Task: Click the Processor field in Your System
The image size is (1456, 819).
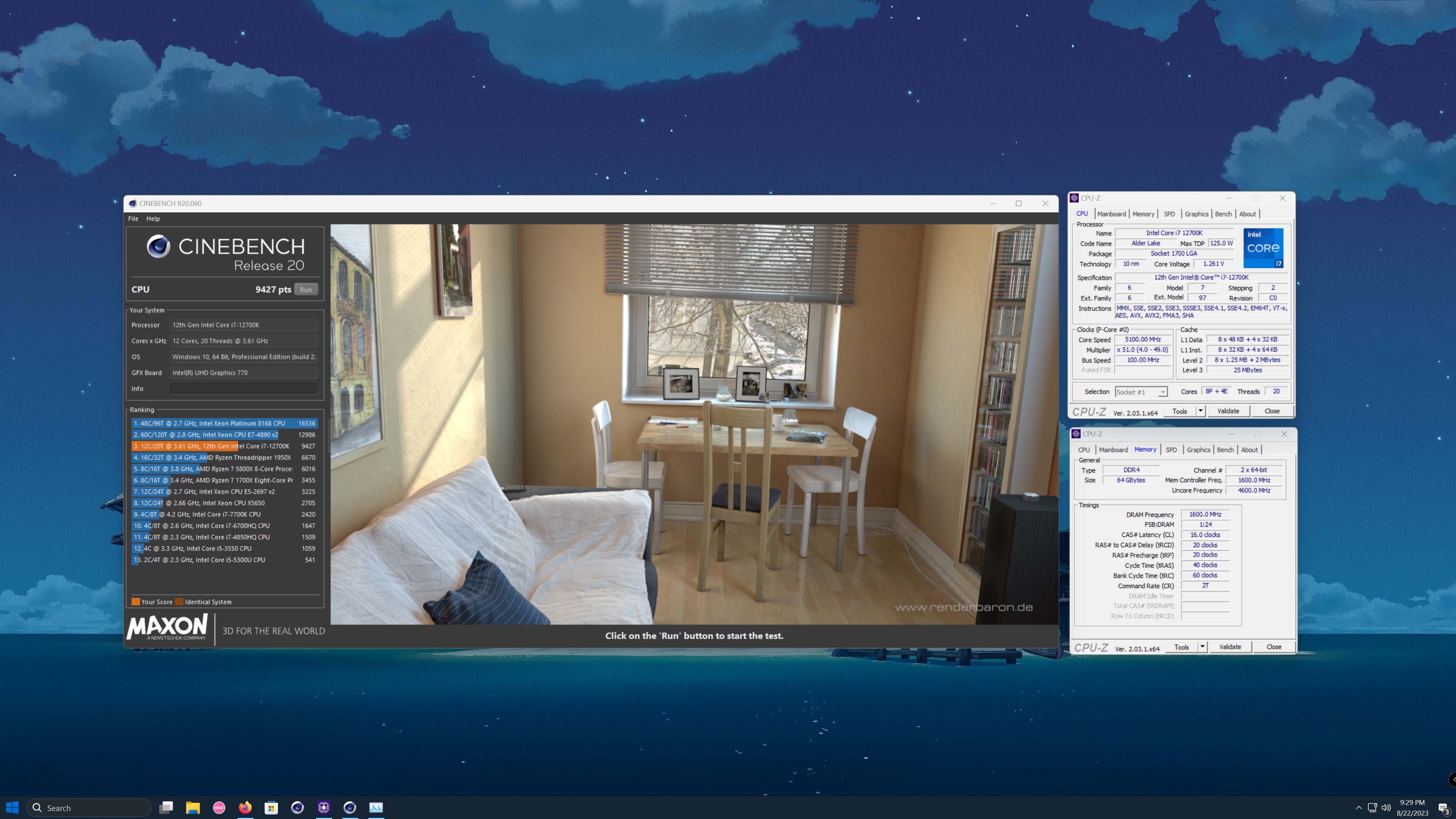Action: [243, 325]
